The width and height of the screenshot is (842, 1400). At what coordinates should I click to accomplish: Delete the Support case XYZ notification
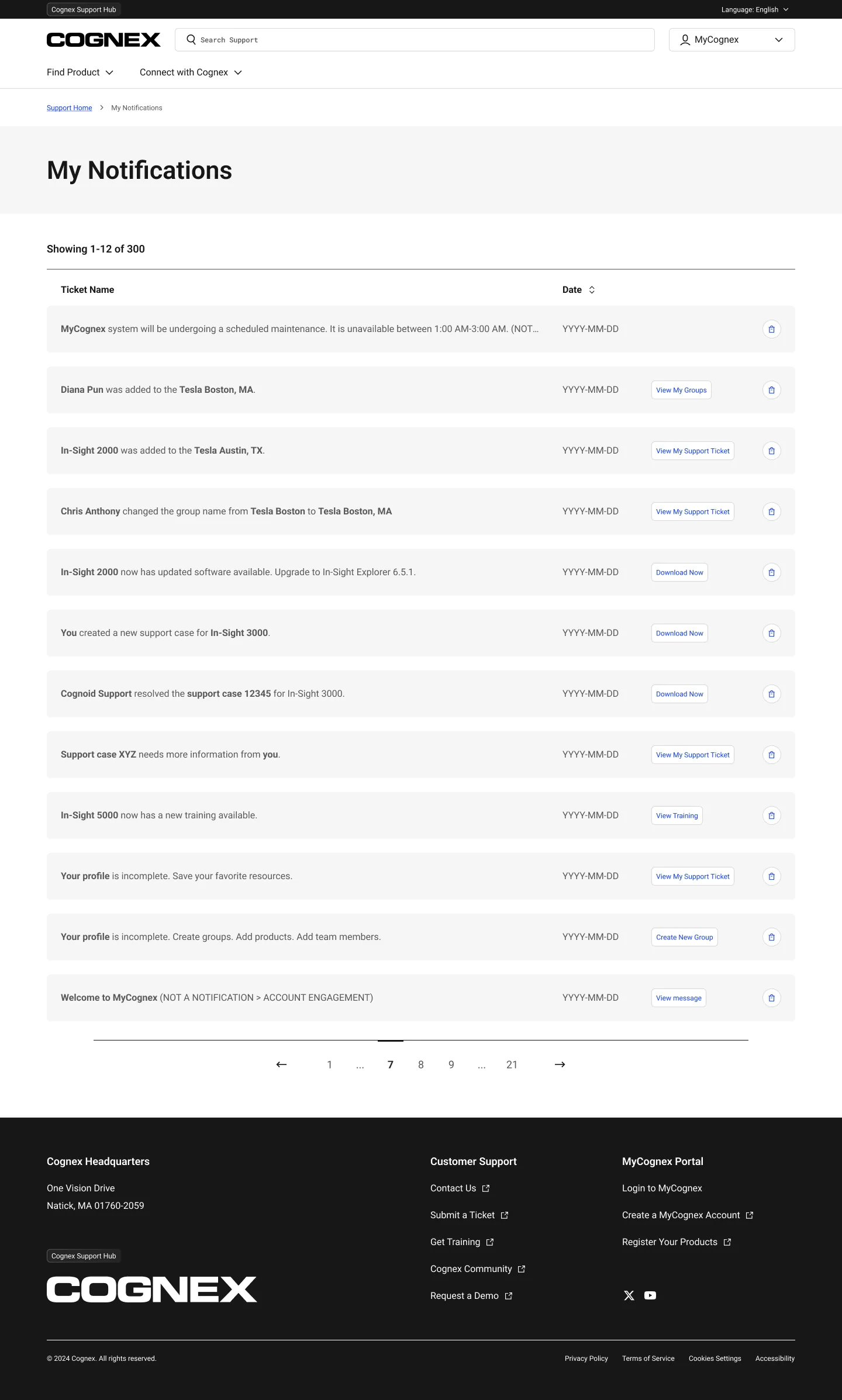(771, 755)
